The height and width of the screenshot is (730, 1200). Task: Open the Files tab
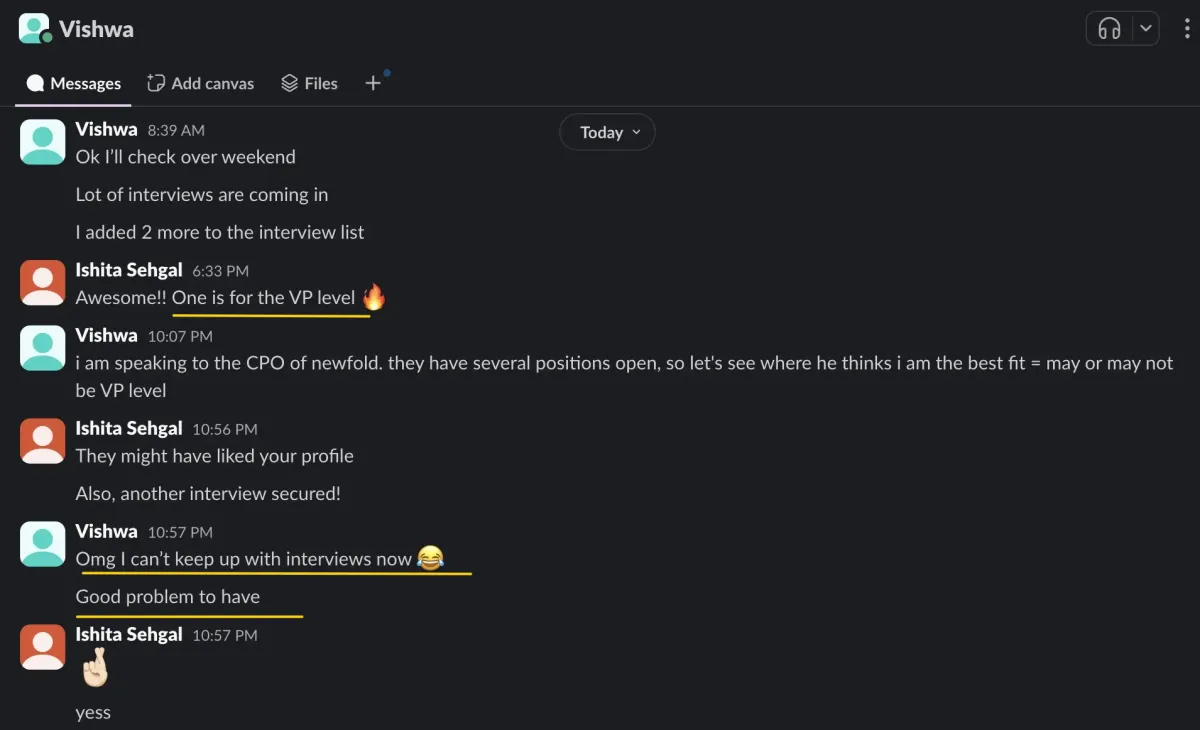(309, 84)
